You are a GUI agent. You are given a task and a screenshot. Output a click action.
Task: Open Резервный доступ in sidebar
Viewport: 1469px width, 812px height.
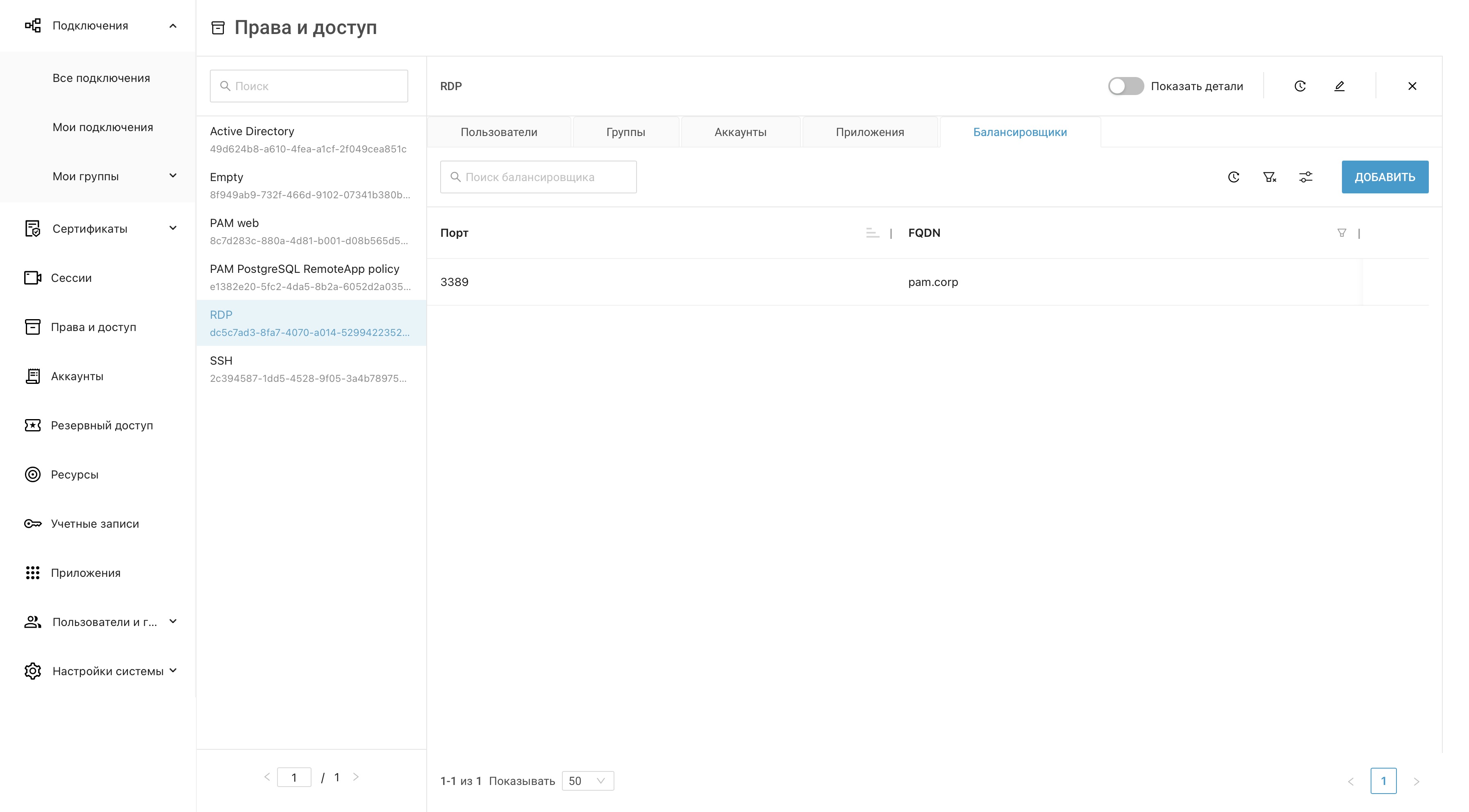pyautogui.click(x=102, y=426)
